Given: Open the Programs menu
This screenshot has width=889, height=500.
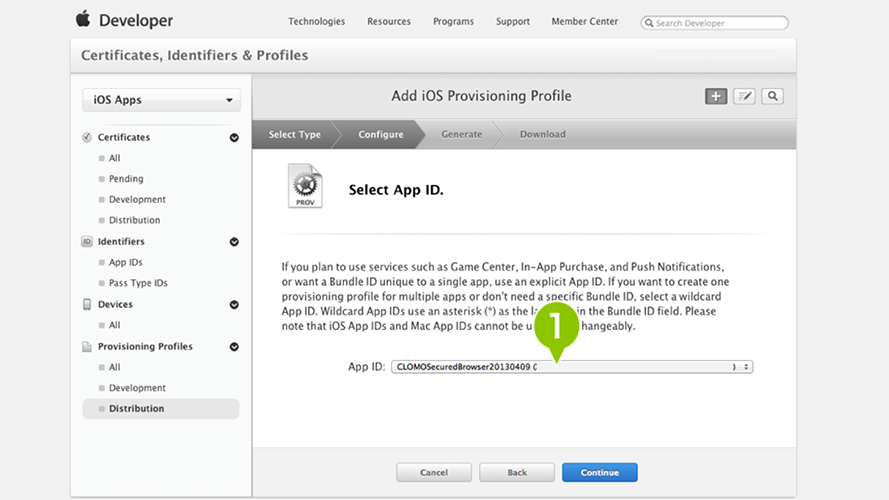Looking at the screenshot, I should (454, 22).
